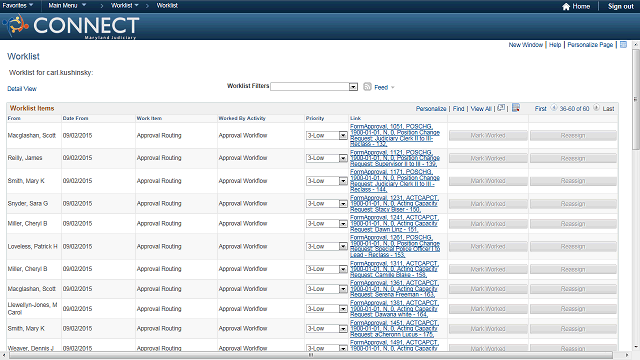
Task: Open FormApproval 1261 link for Loveless, Patrick H
Action: click(x=395, y=246)
